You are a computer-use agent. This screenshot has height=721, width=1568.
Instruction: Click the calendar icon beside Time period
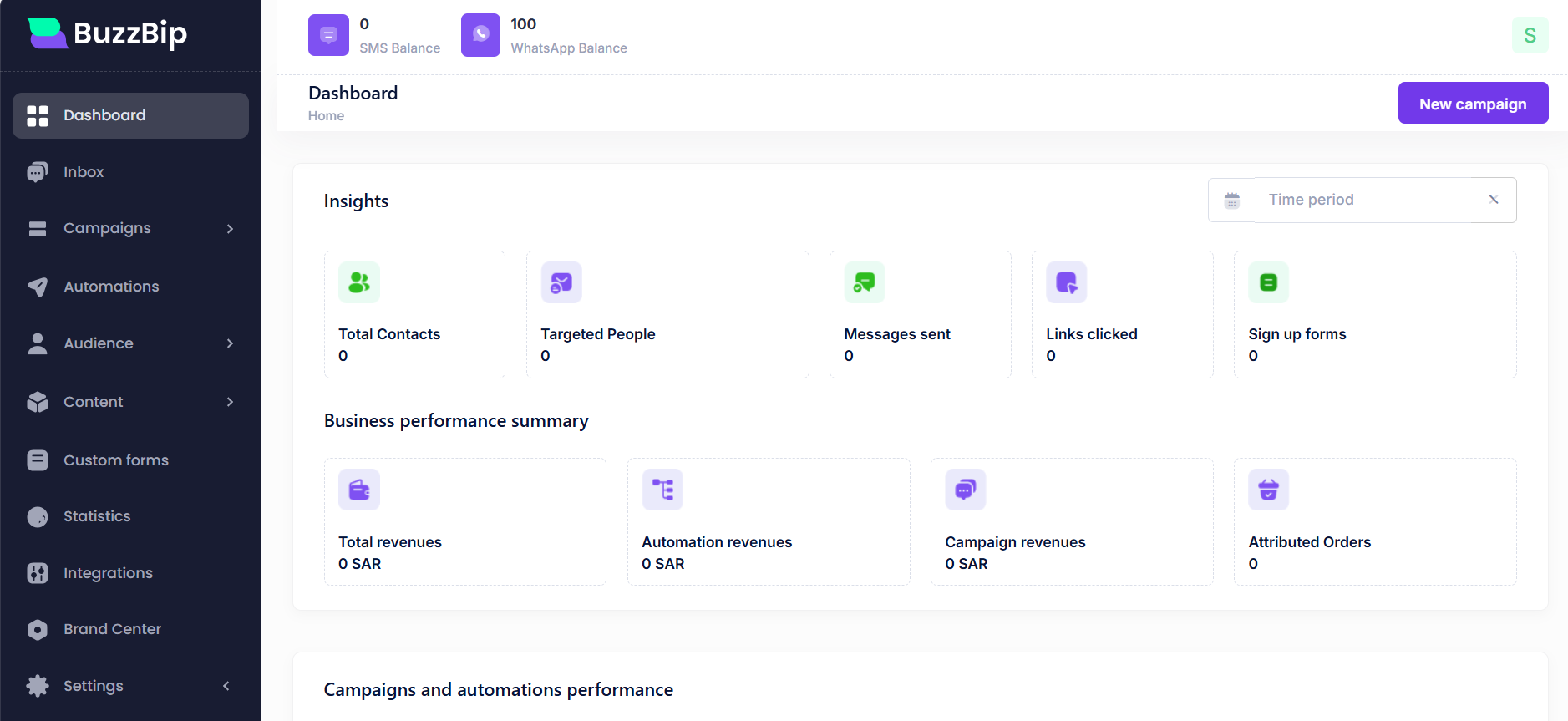(1231, 201)
